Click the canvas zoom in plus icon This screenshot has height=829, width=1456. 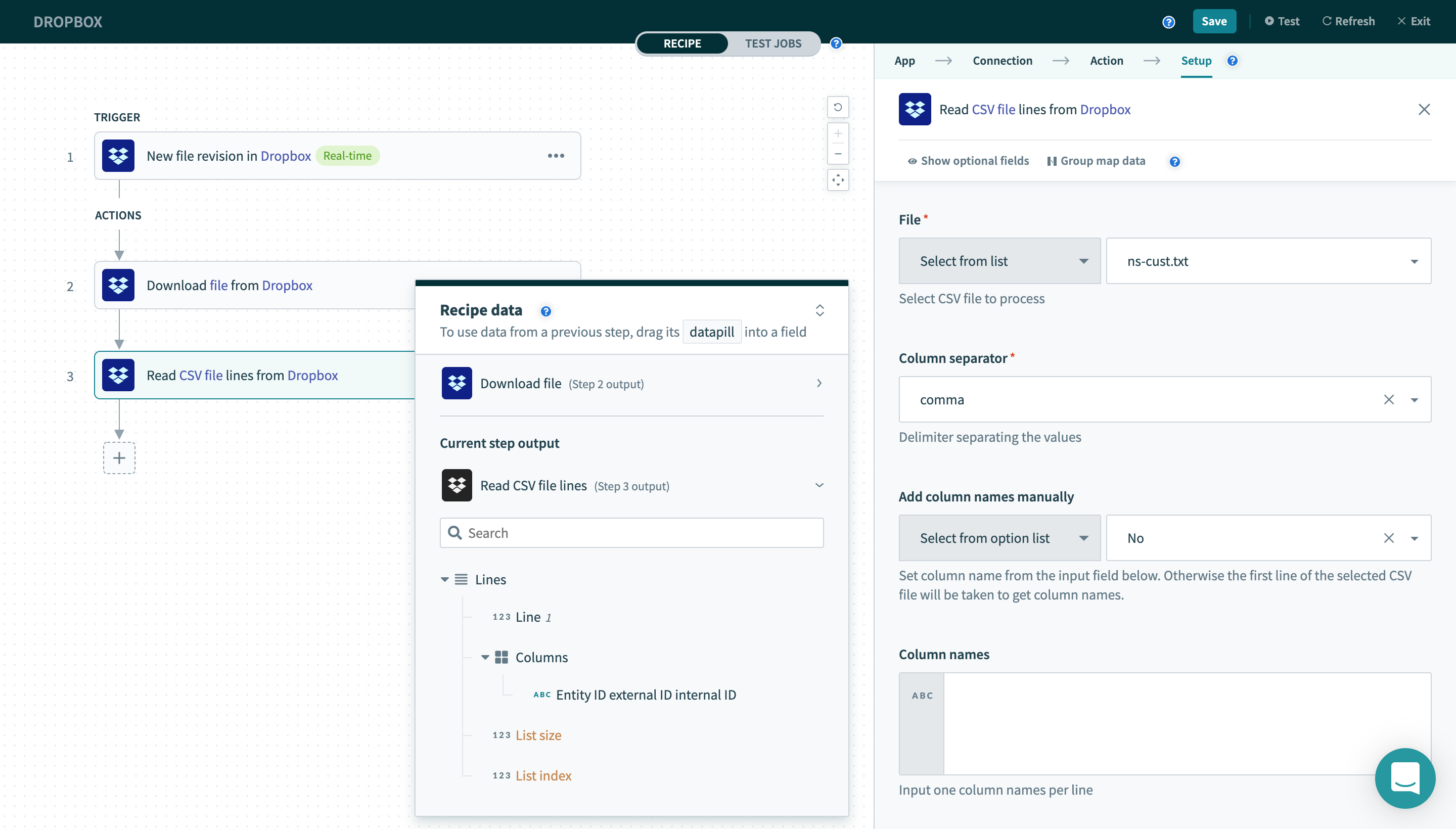coord(838,133)
